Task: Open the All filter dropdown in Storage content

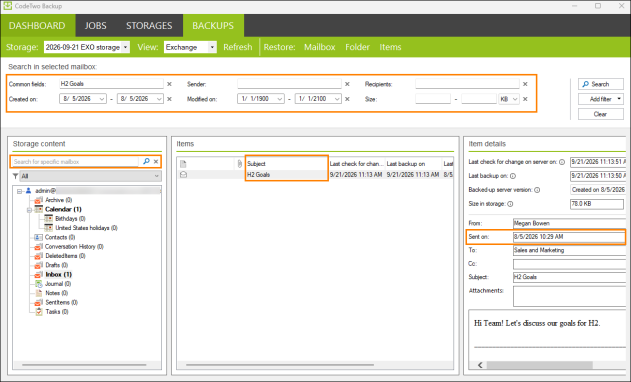Action: [90, 176]
